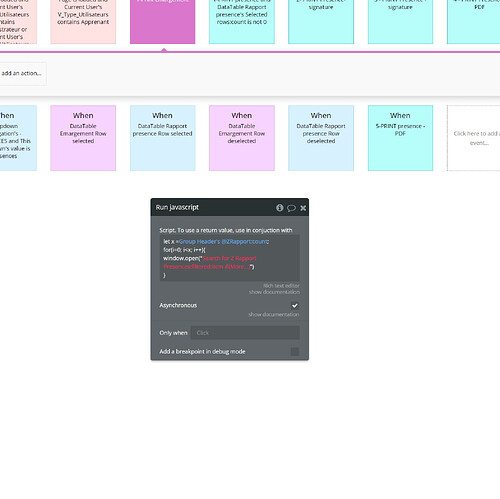Image resolution: width=500 pixels, height=499 pixels.
Task: Click the Group Header's @ZRapport:count dynamic expression
Action: pyautogui.click(x=223, y=241)
